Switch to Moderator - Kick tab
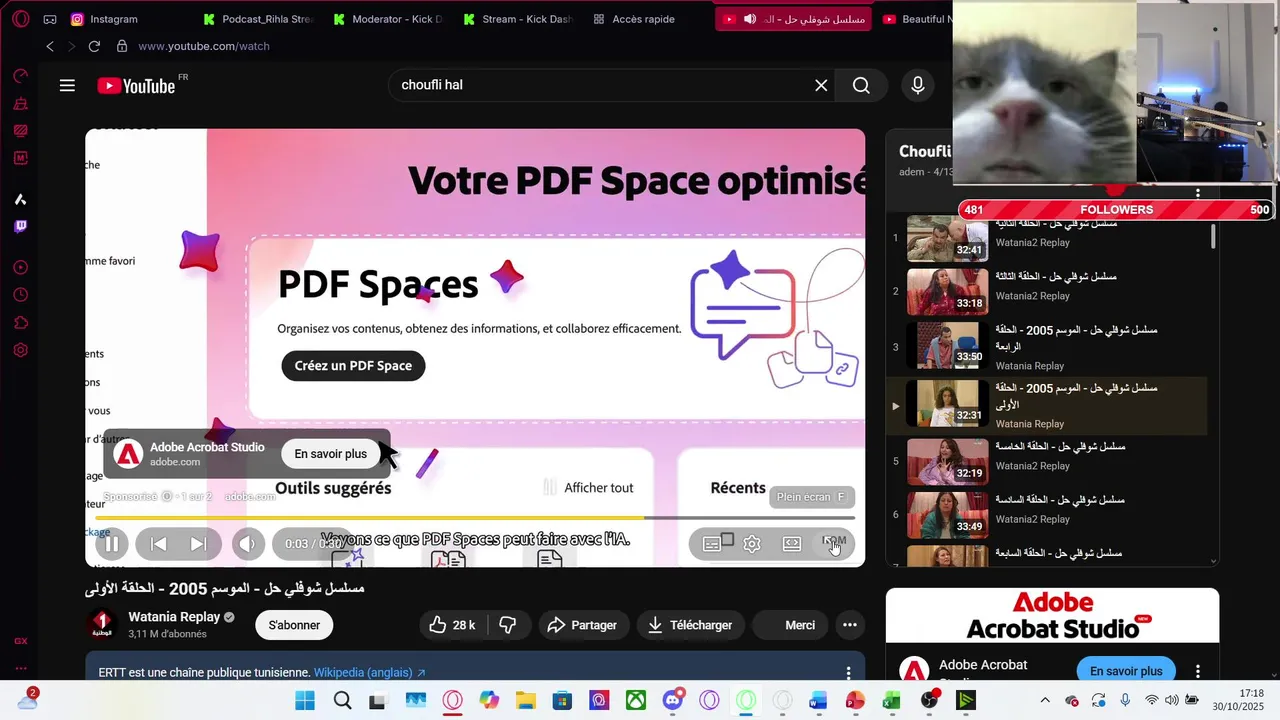Viewport: 1280px width, 720px height. (390, 19)
